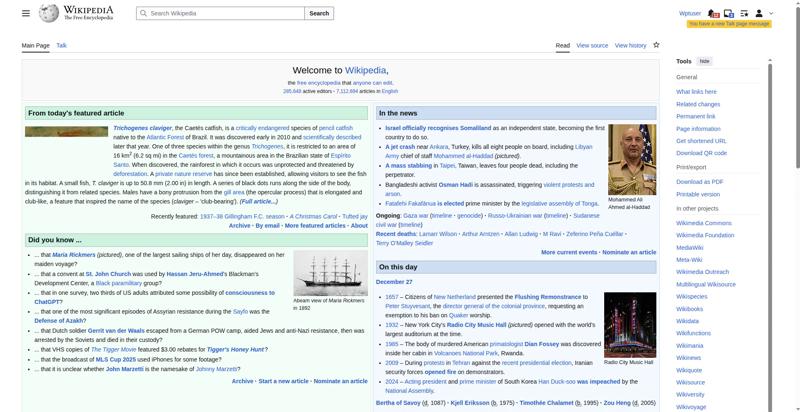Open the notices tray icon

pos(729,13)
